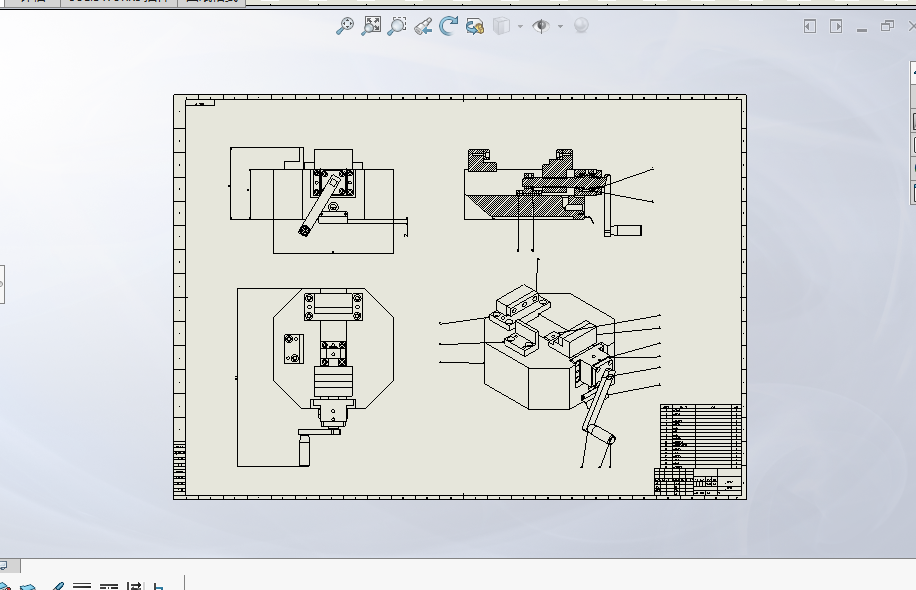
Task: Click the flashlight-shaped view tool icon
Action: tap(423, 26)
